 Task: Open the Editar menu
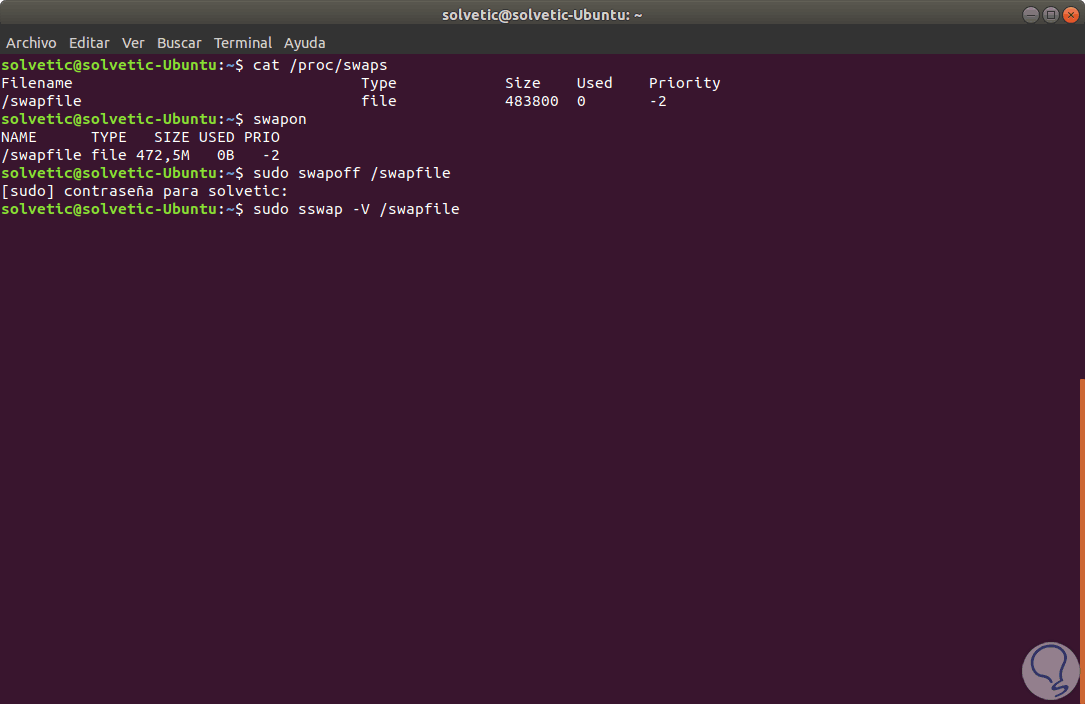click(89, 43)
